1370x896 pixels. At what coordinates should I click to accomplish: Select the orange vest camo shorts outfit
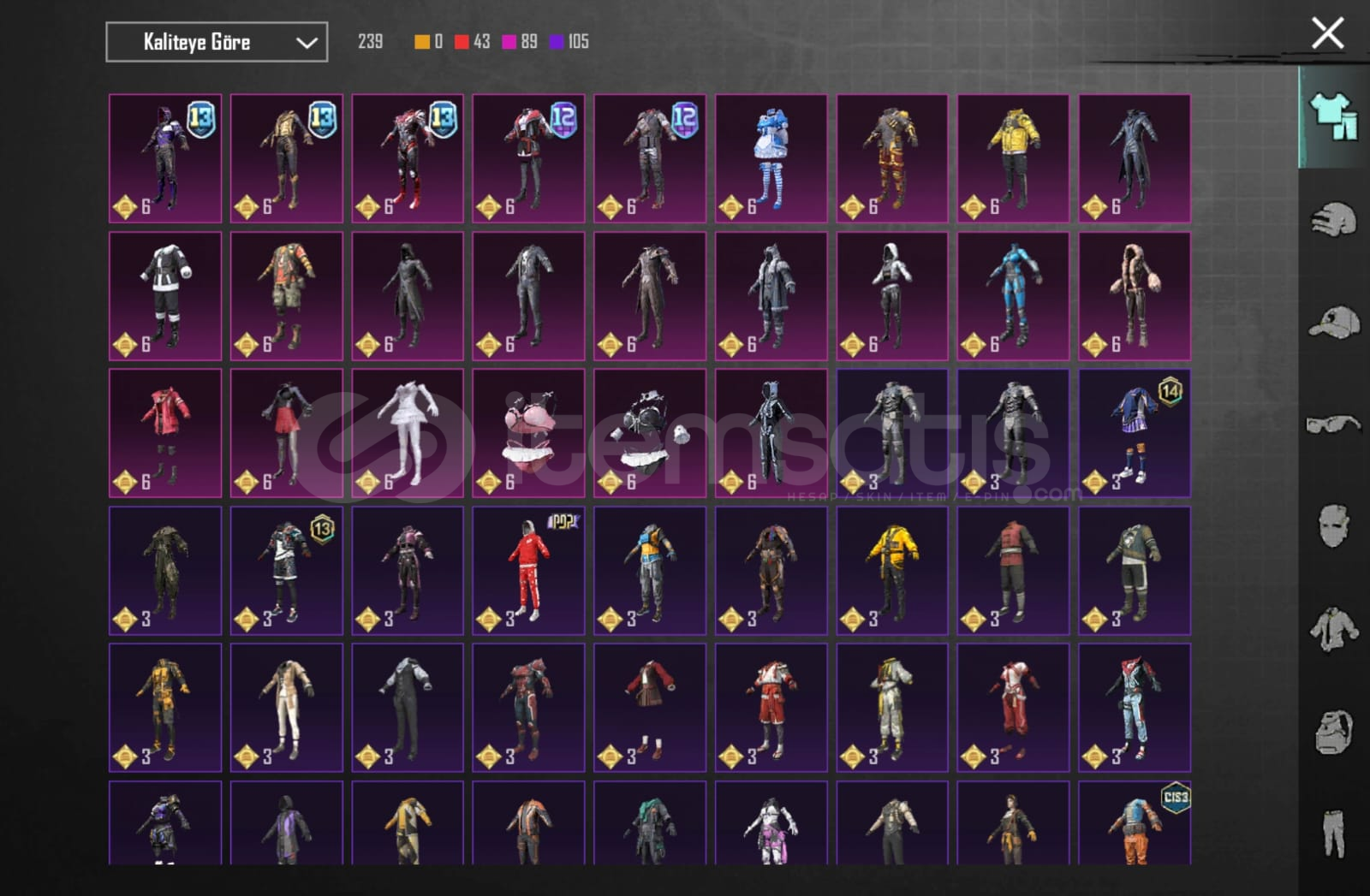point(287,296)
